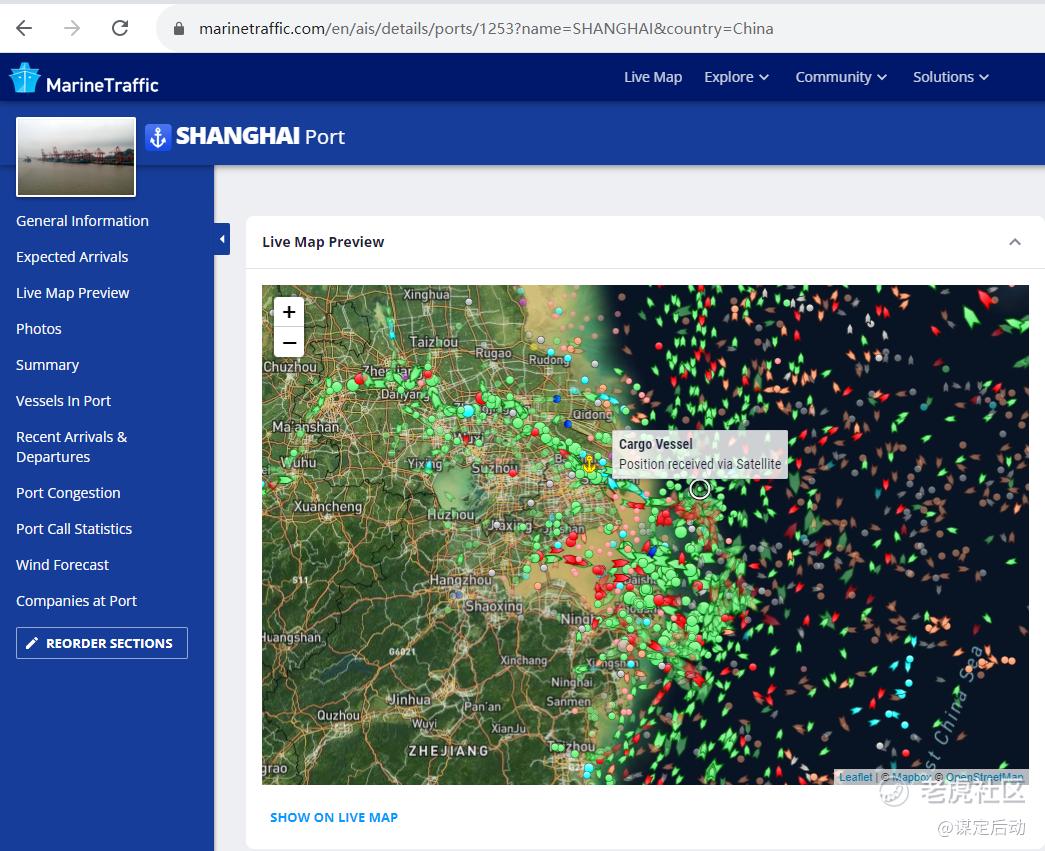
Task: Go to Live Map in top navigation
Action: coord(653,77)
